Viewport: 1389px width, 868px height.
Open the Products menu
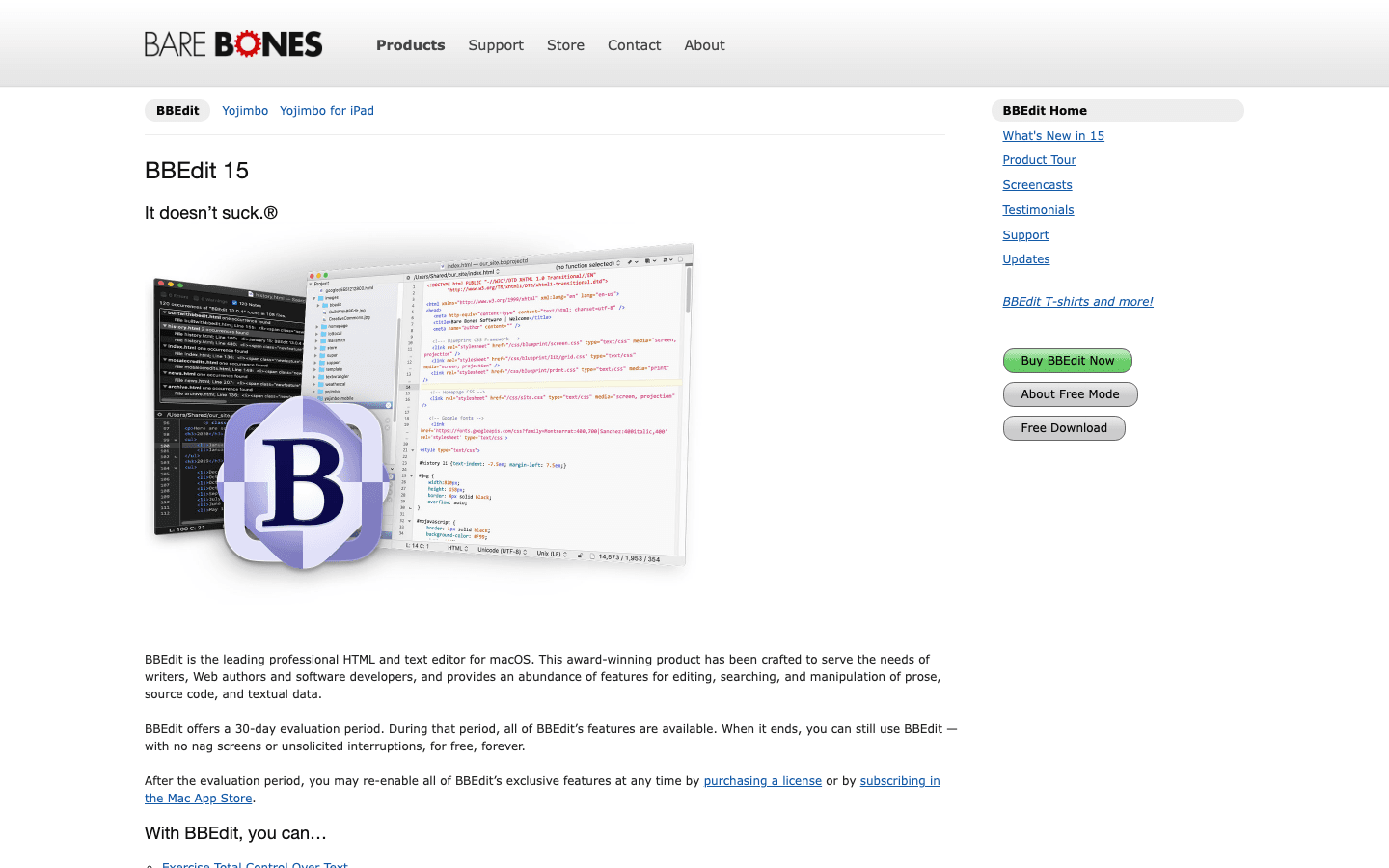pos(410,45)
